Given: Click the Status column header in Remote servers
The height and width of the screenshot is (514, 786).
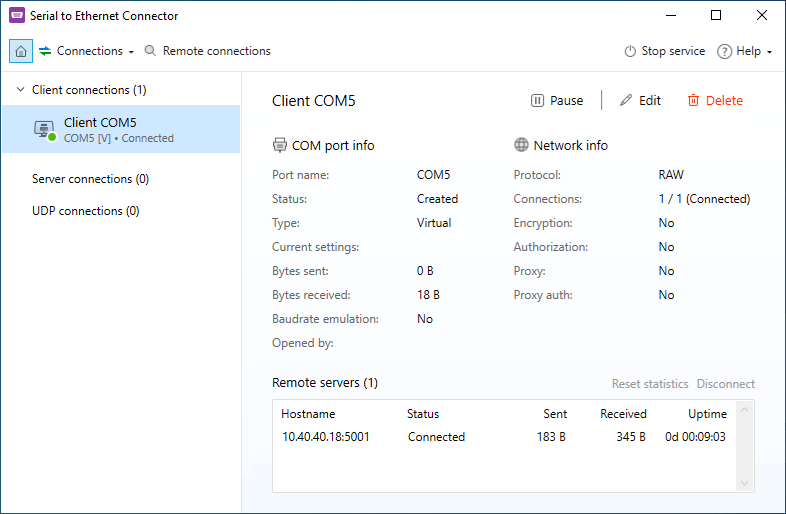Looking at the screenshot, I should click(423, 414).
